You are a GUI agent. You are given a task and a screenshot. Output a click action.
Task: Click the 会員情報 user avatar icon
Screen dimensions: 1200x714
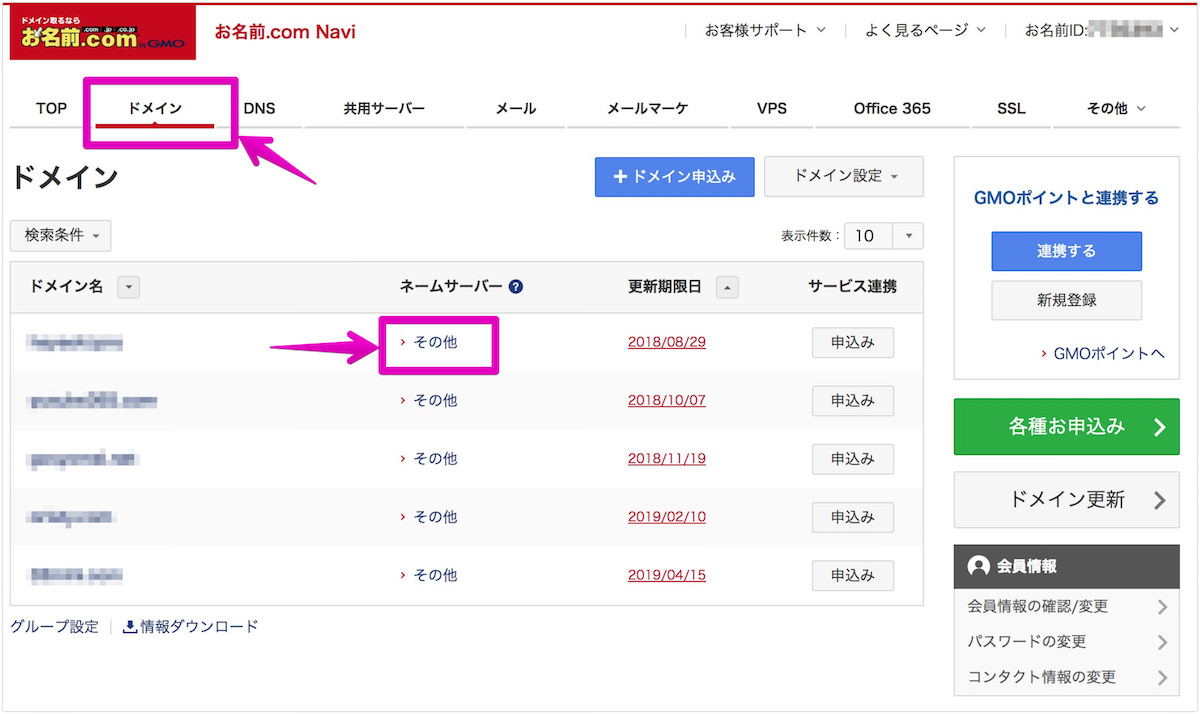point(979,566)
